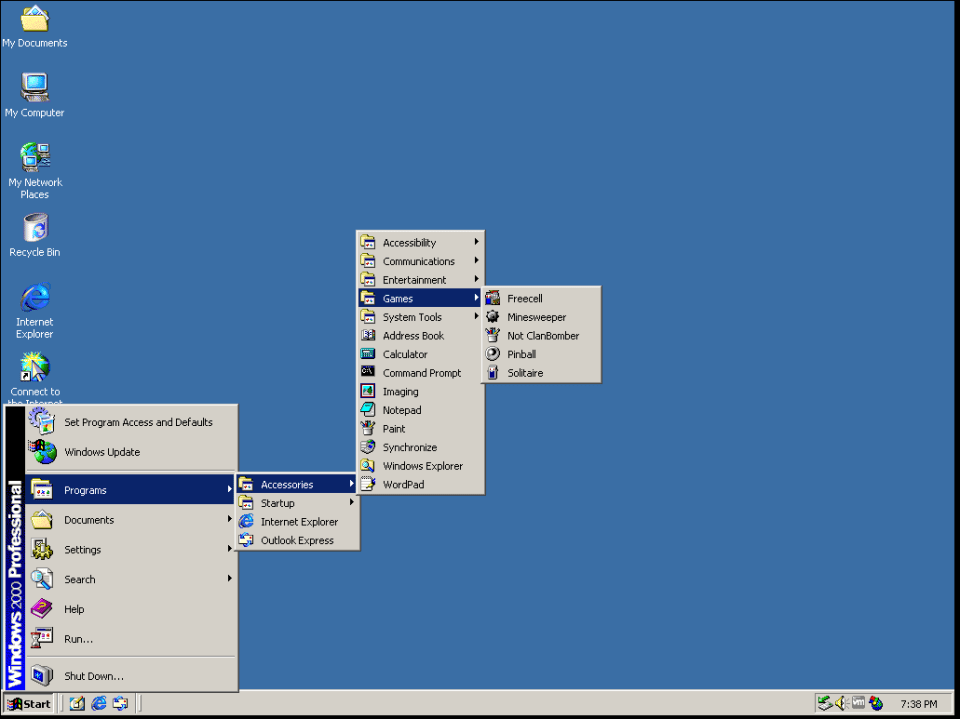Open Run... dialog from Start menu
The width and height of the screenshot is (960, 719).
click(78, 639)
